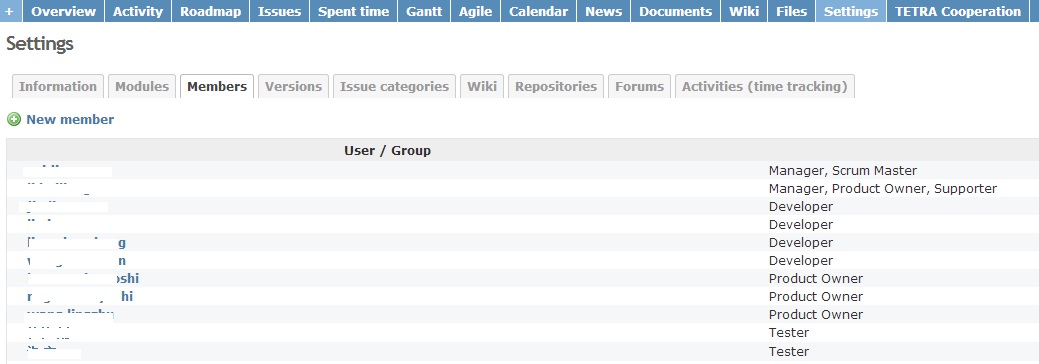Open the plus menu in top navigation
1039x364 pixels.
point(11,11)
